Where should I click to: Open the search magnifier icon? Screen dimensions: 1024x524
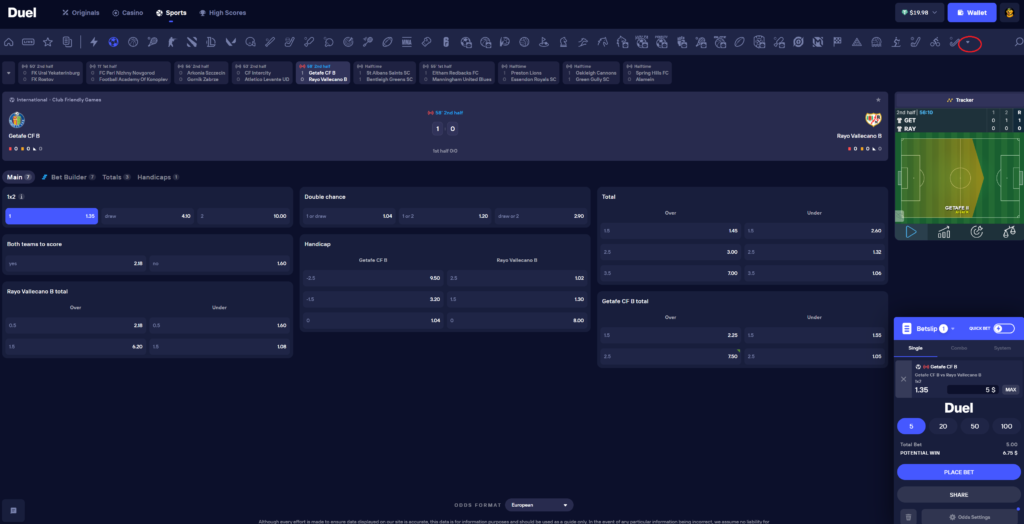(x=1018, y=42)
